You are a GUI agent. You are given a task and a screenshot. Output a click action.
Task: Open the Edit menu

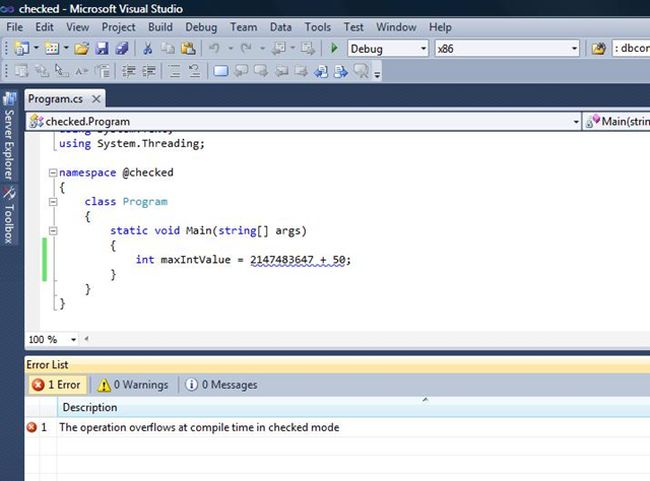pyautogui.click(x=44, y=27)
